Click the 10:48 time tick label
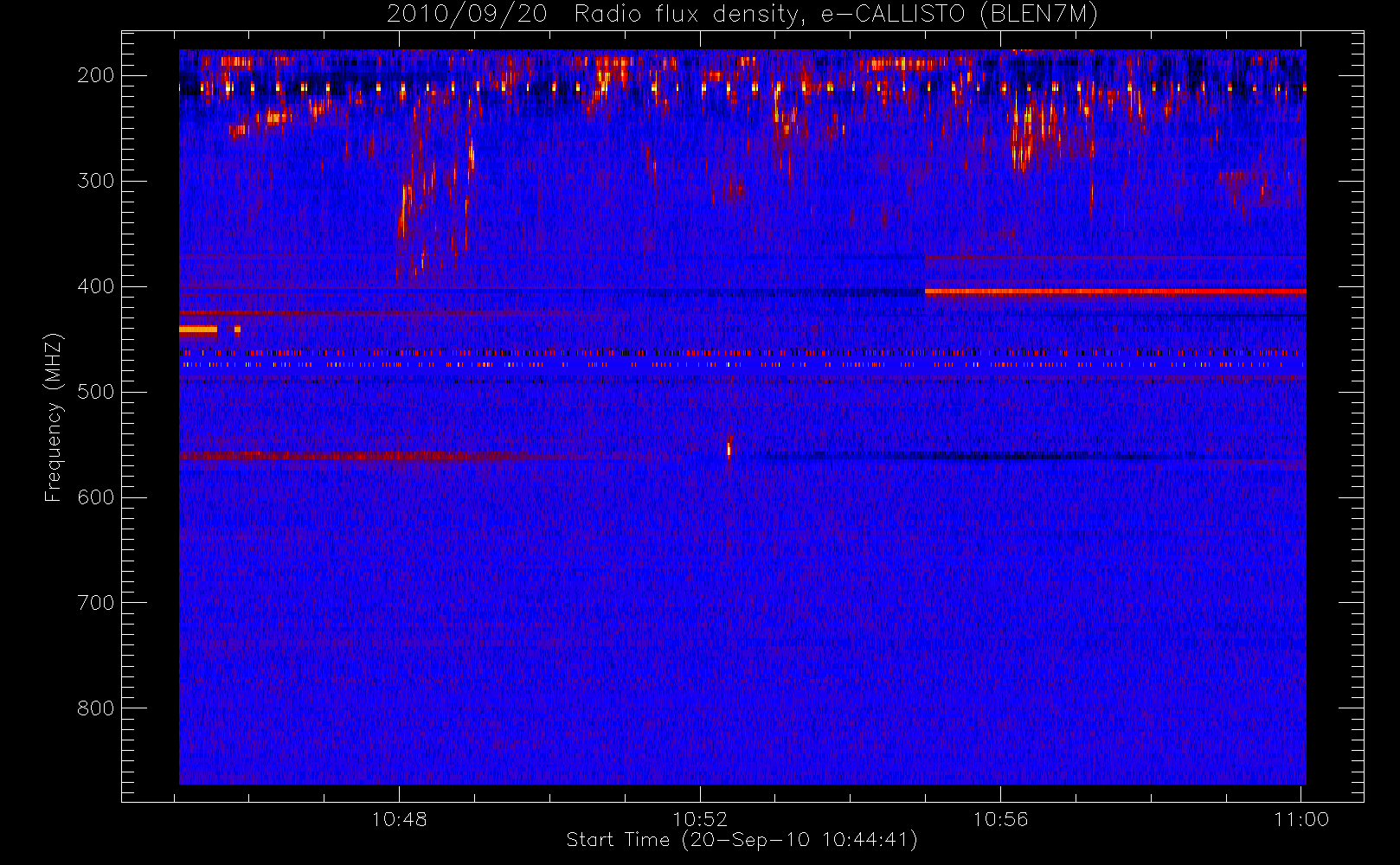1400x865 pixels. 399,818
